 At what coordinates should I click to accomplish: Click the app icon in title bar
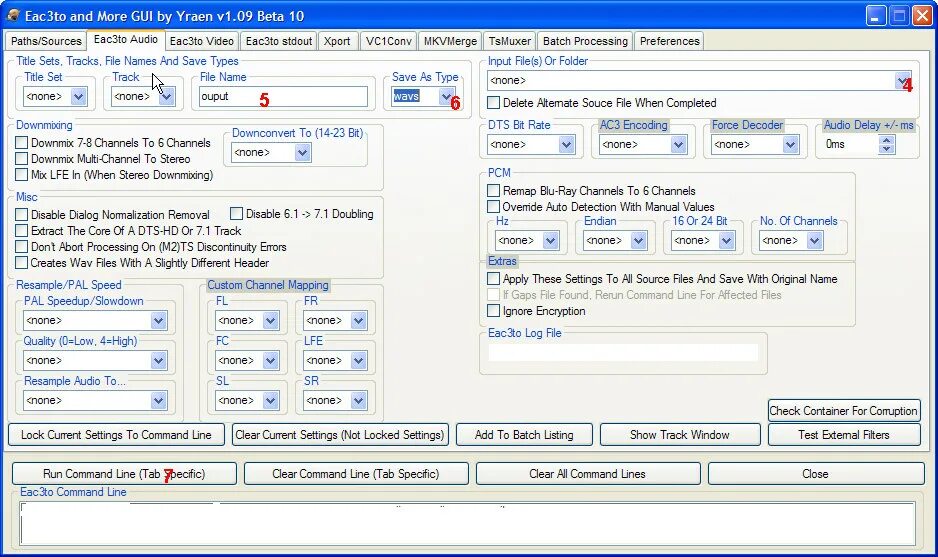tap(13, 15)
